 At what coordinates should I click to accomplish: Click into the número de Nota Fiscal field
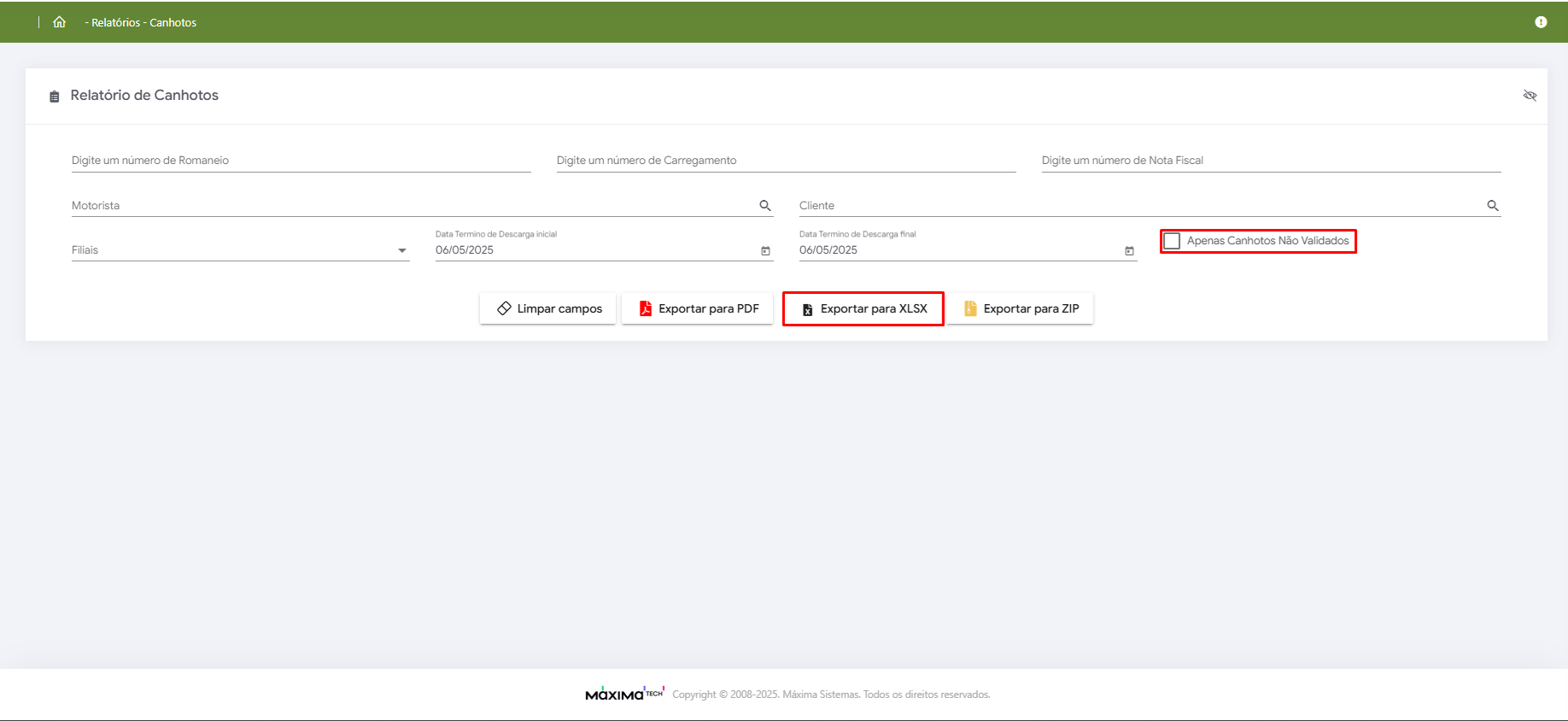click(1271, 161)
